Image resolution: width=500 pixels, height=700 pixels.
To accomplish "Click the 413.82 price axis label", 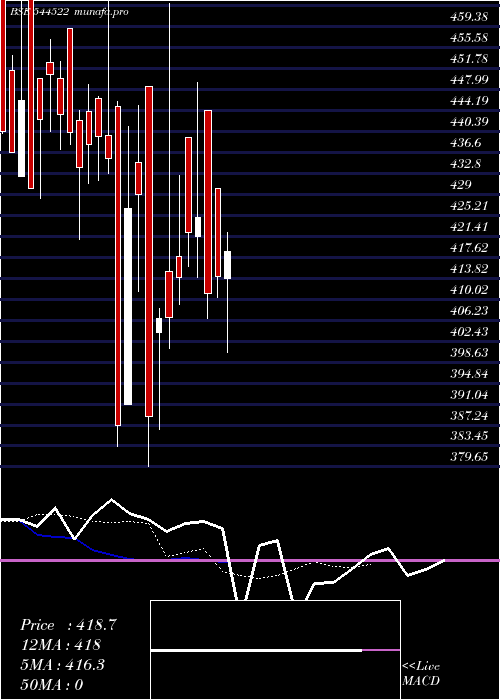I will click(x=469, y=269).
